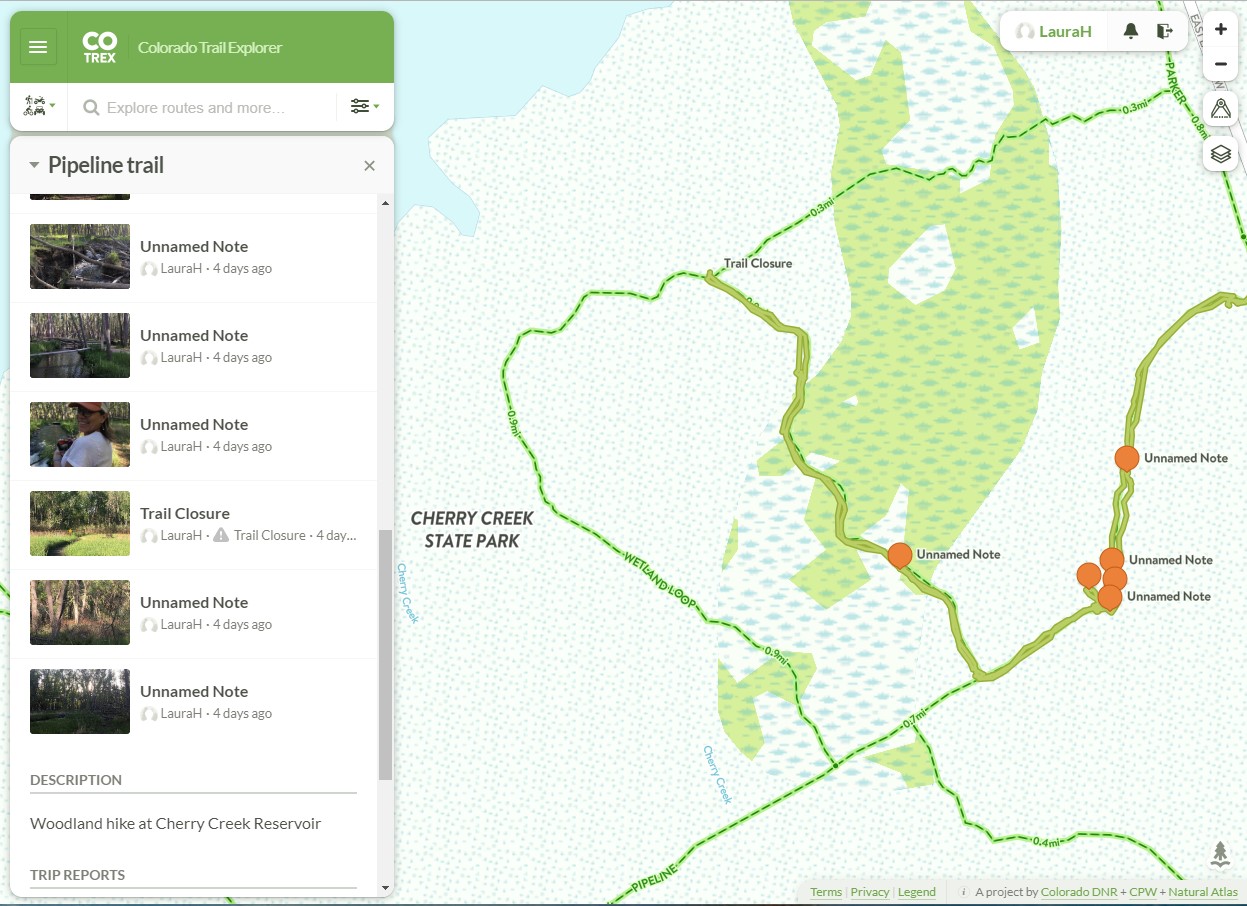The width and height of the screenshot is (1247, 906).
Task: Expand the activity type dropdown
Action: tap(39, 107)
